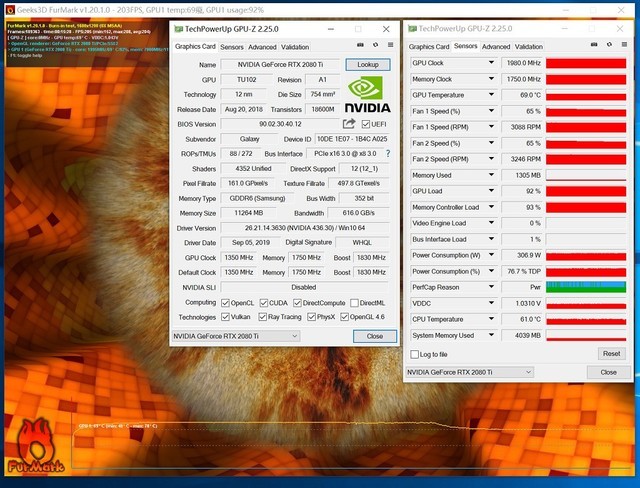Click Close button in Sensors window
Viewport: 640px width, 488px height.
608,372
